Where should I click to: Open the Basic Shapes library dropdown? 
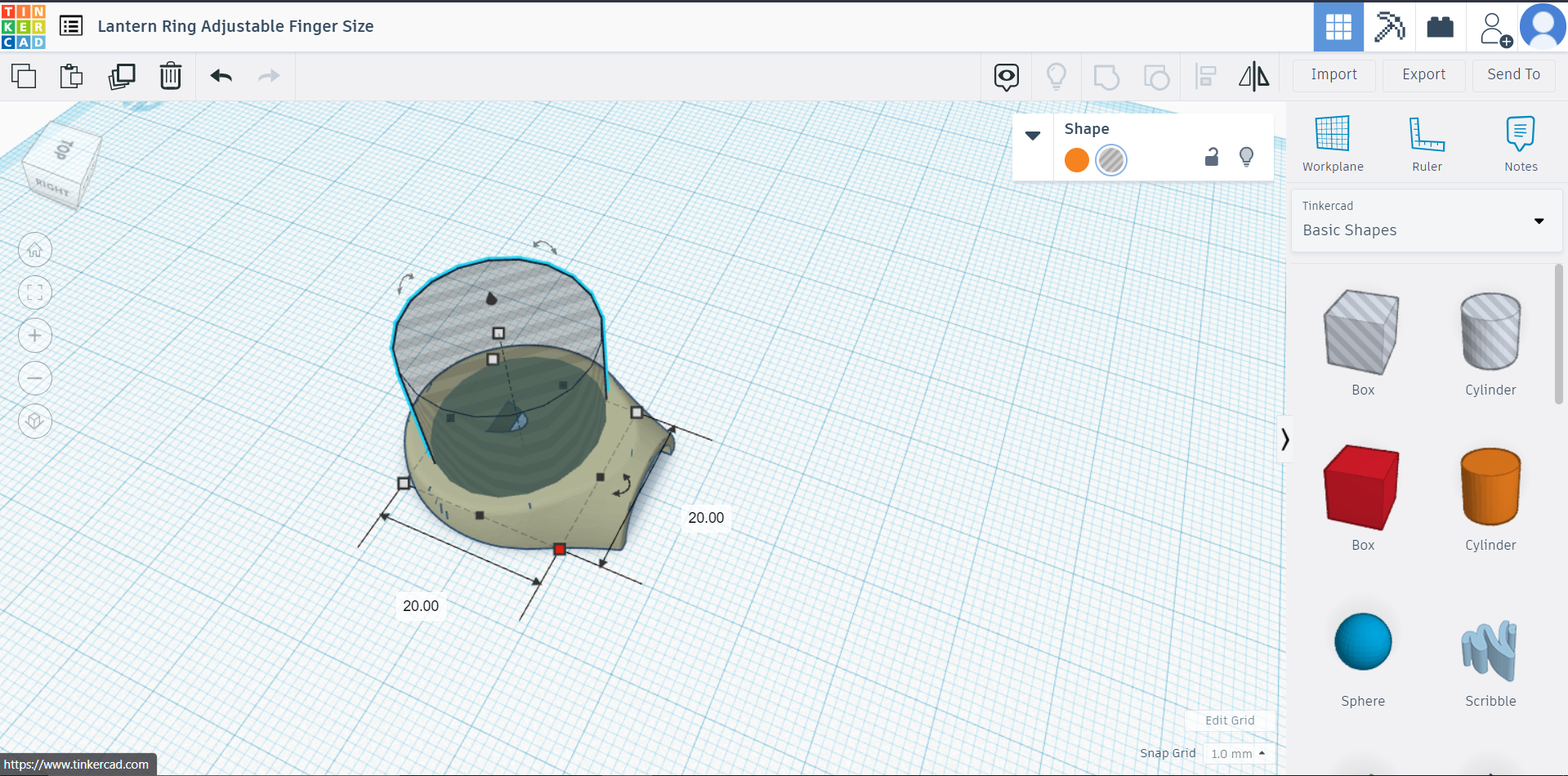pyautogui.click(x=1539, y=221)
